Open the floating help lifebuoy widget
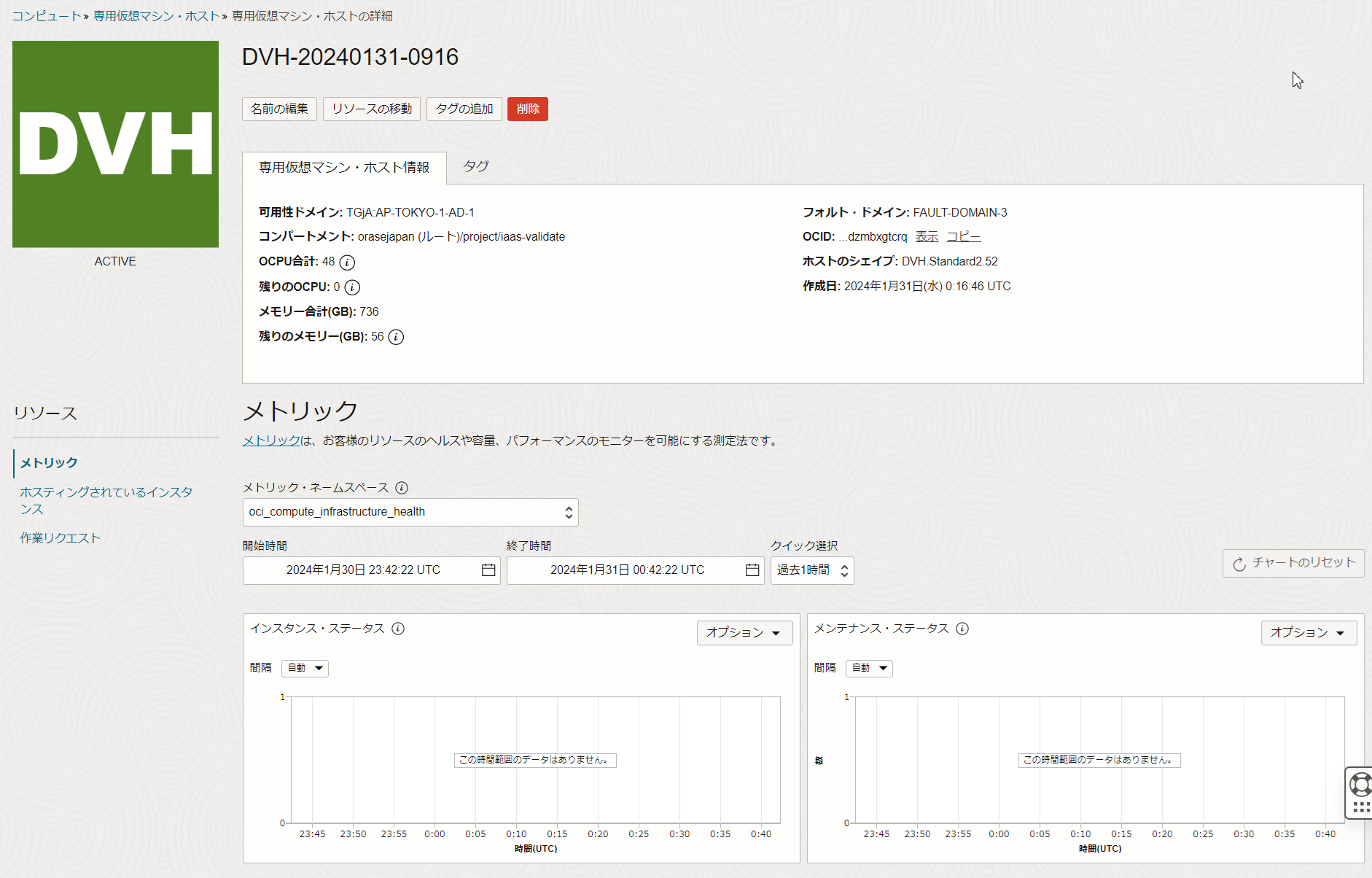Screen dimensions: 1372x878 [x=1360, y=785]
